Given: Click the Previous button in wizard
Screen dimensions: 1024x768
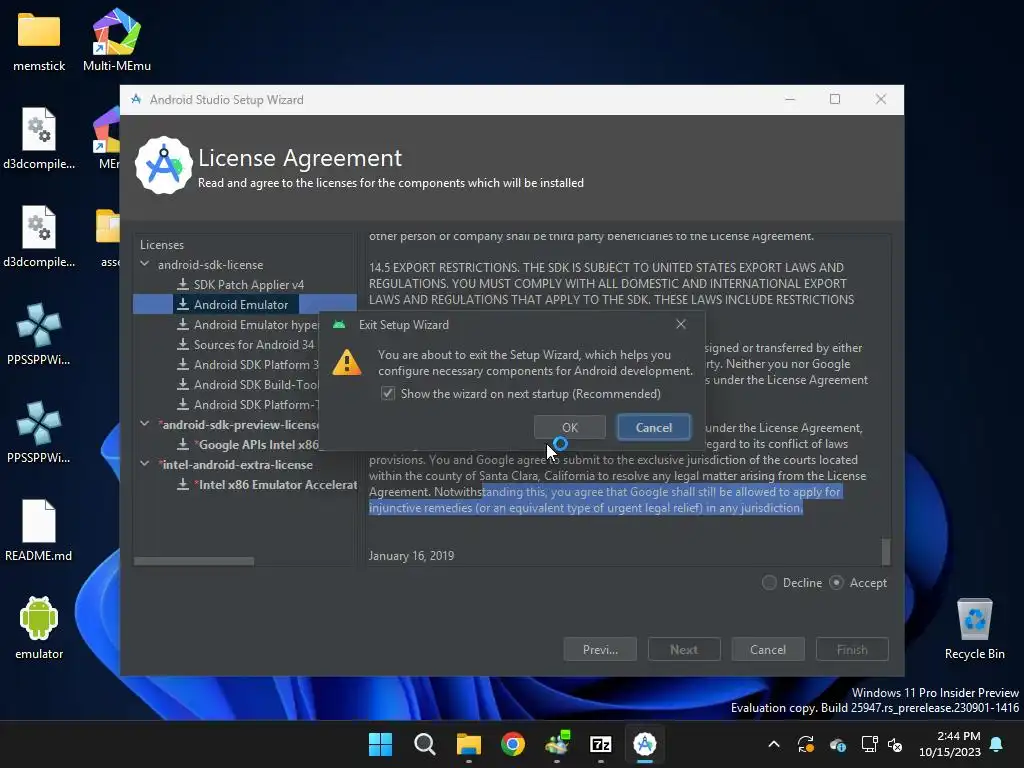Looking at the screenshot, I should pos(600,650).
